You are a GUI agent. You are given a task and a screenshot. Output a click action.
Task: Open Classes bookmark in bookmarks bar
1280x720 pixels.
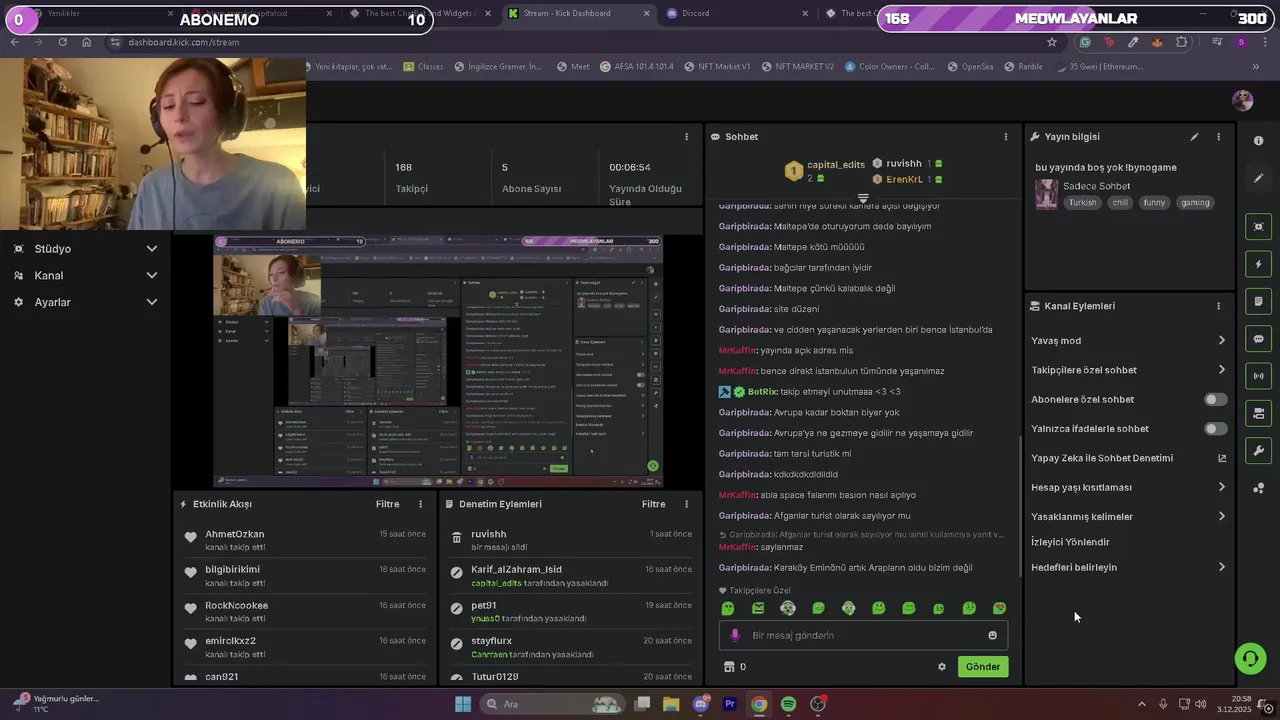click(423, 67)
